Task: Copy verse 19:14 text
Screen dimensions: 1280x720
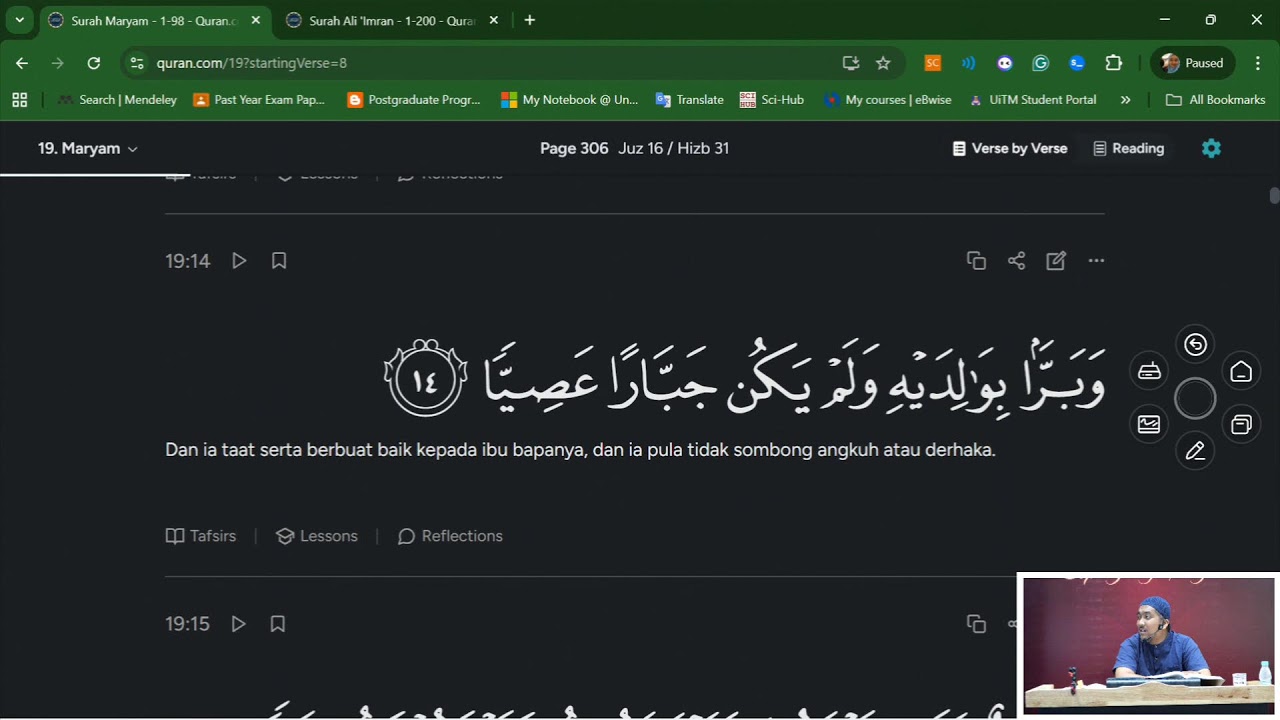Action: (x=976, y=261)
